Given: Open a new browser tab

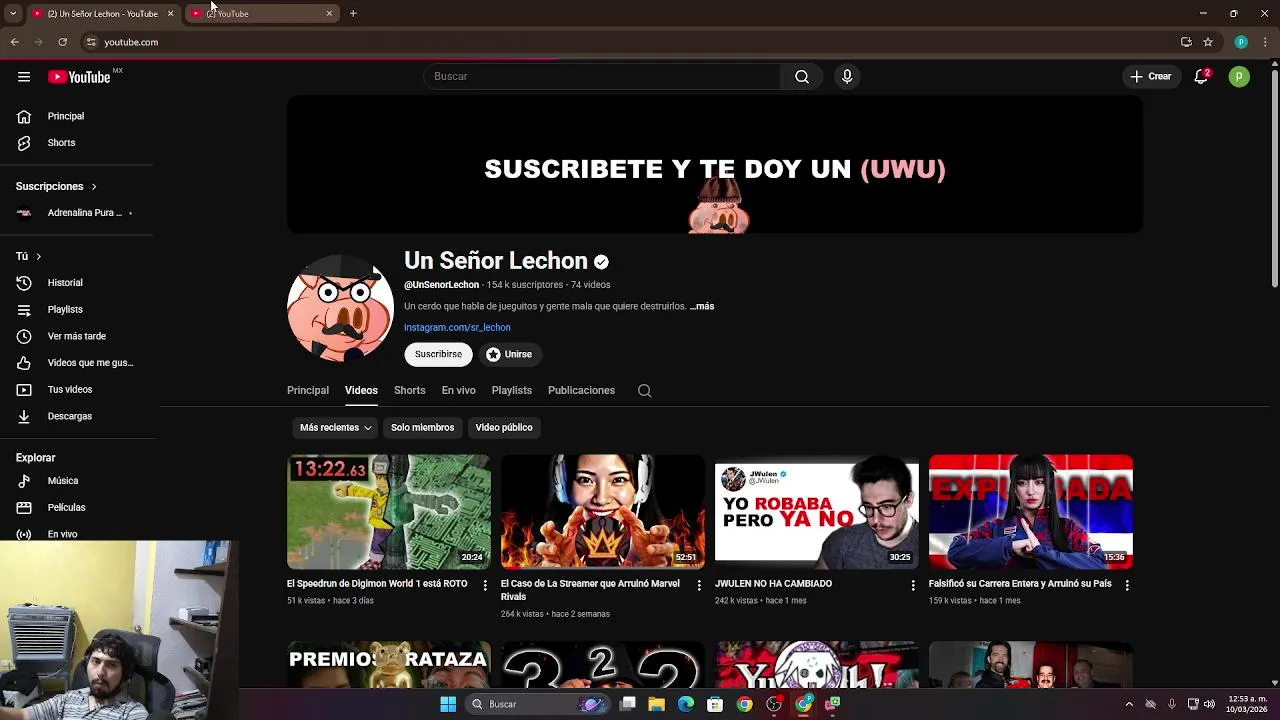Looking at the screenshot, I should [x=353, y=13].
